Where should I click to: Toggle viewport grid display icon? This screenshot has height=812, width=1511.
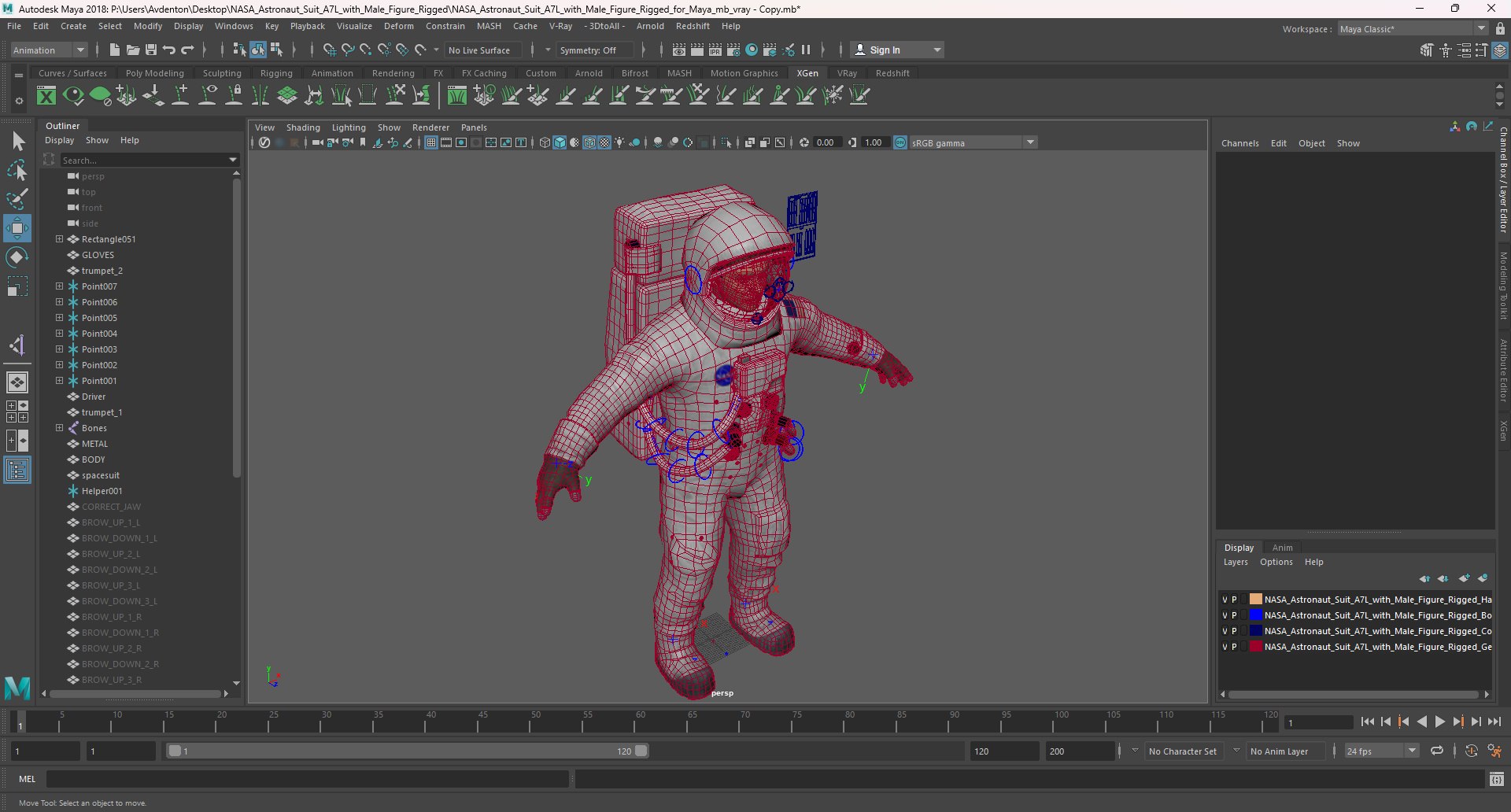coord(431,142)
